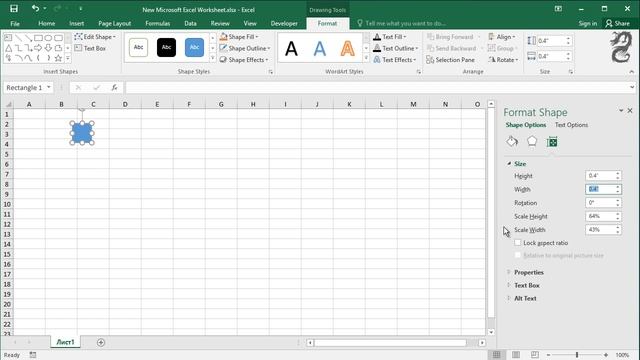Click the Insert Function fx icon
This screenshot has height=360, width=640.
tap(114, 87)
